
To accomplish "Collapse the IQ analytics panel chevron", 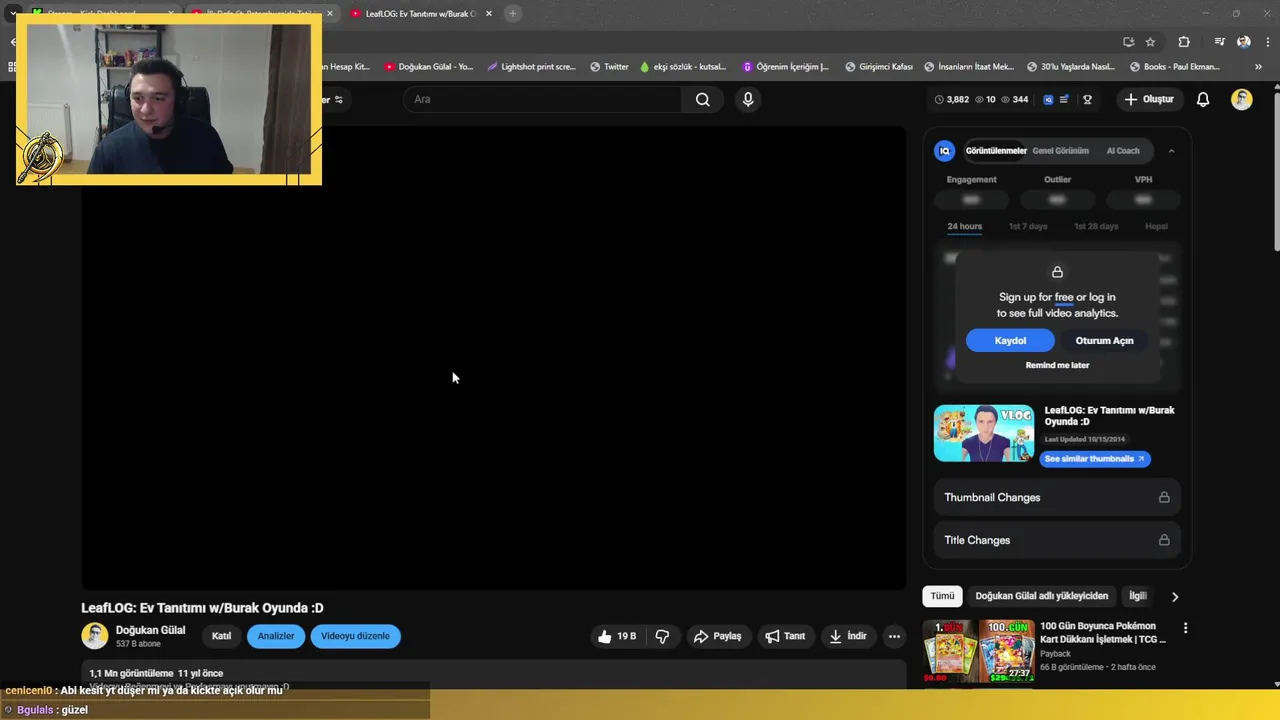I will [1171, 151].
